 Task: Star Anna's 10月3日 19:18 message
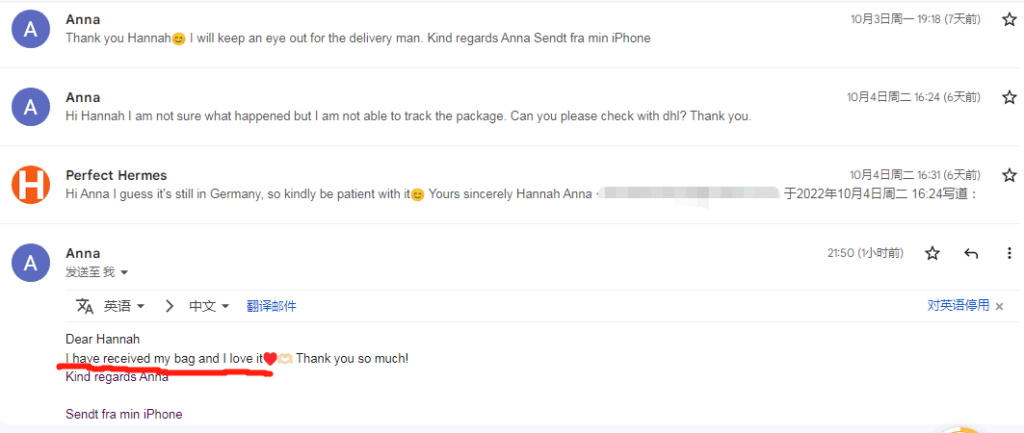(x=1009, y=19)
